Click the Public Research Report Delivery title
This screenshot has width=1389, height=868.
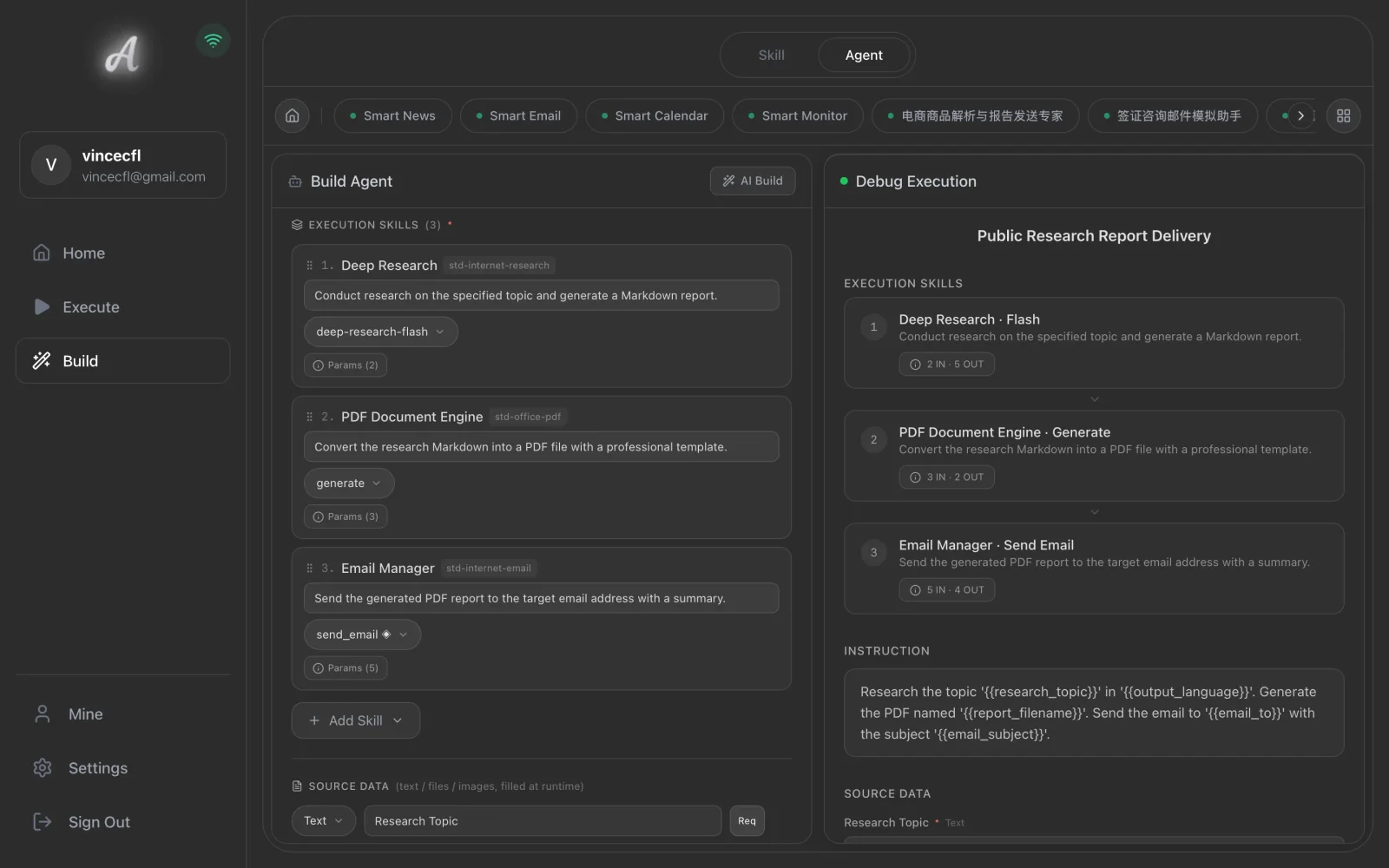pyautogui.click(x=1094, y=236)
